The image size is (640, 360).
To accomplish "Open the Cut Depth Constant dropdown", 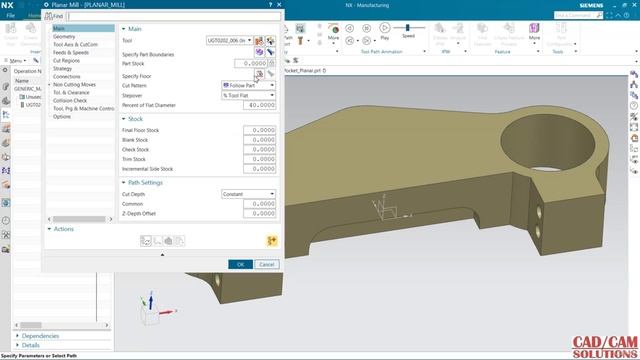I will [x=248, y=194].
